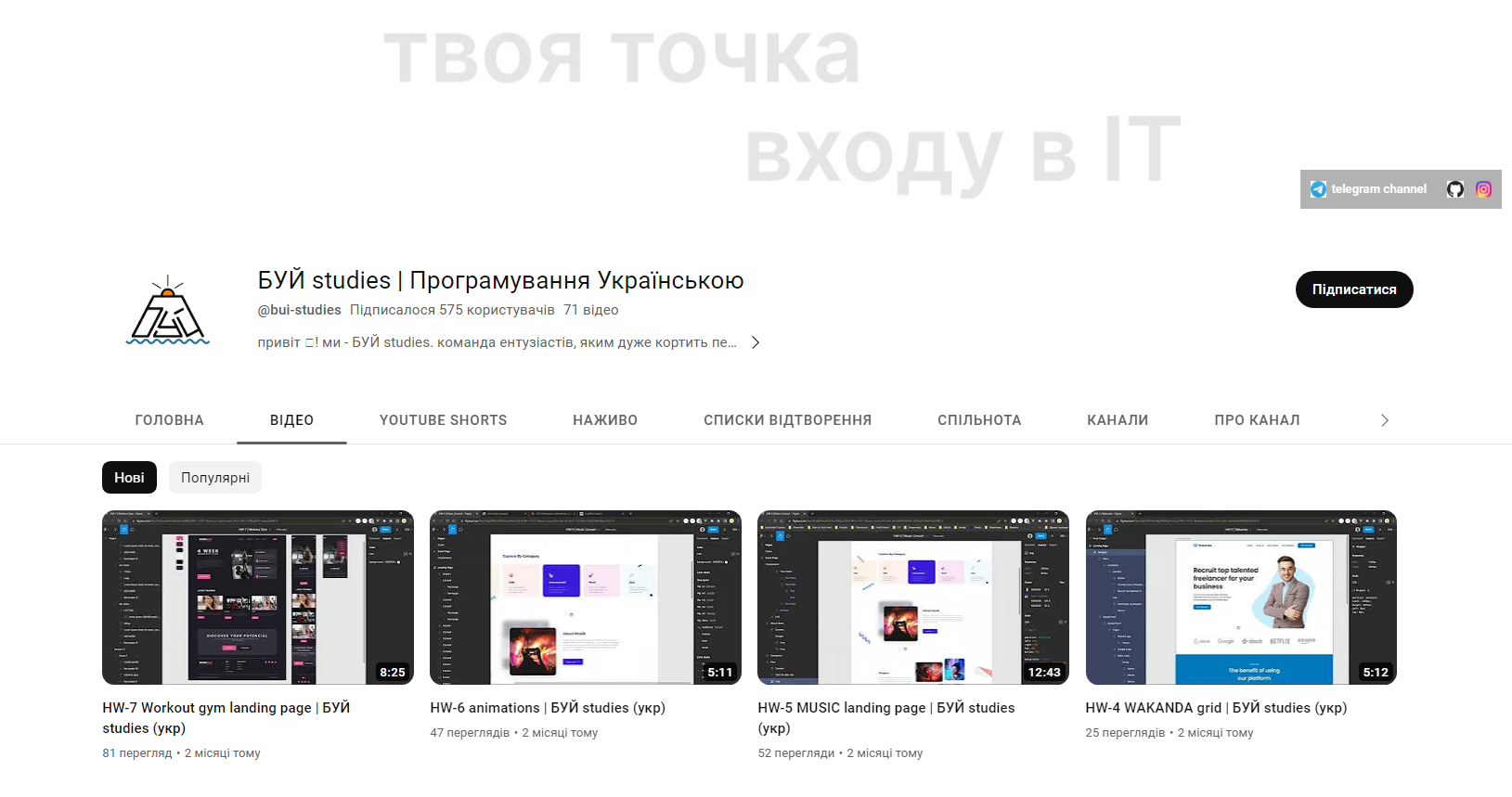
Task: Click the Підписатися subscribe button
Action: (x=1354, y=289)
